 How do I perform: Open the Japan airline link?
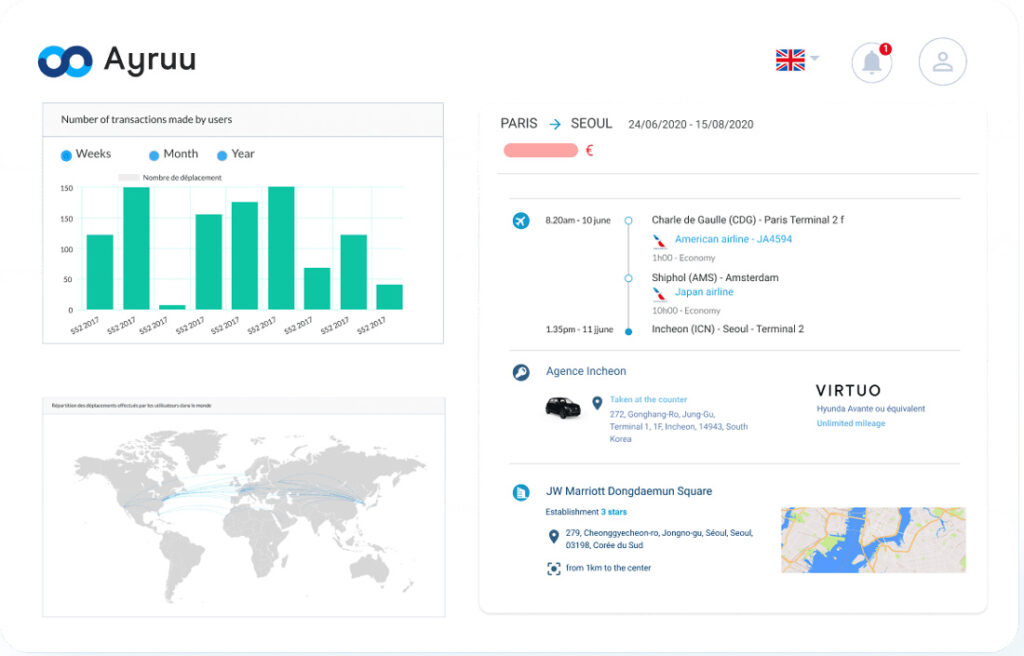click(x=704, y=292)
